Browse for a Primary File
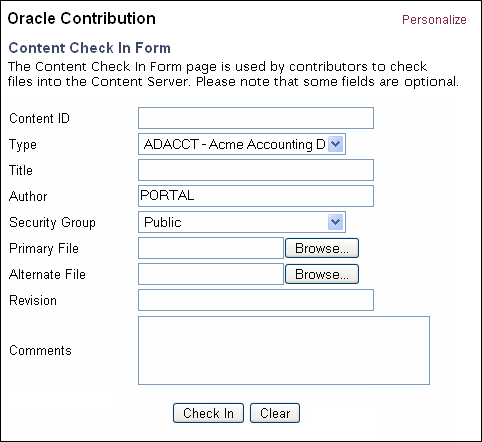The image size is (482, 442). (322, 248)
